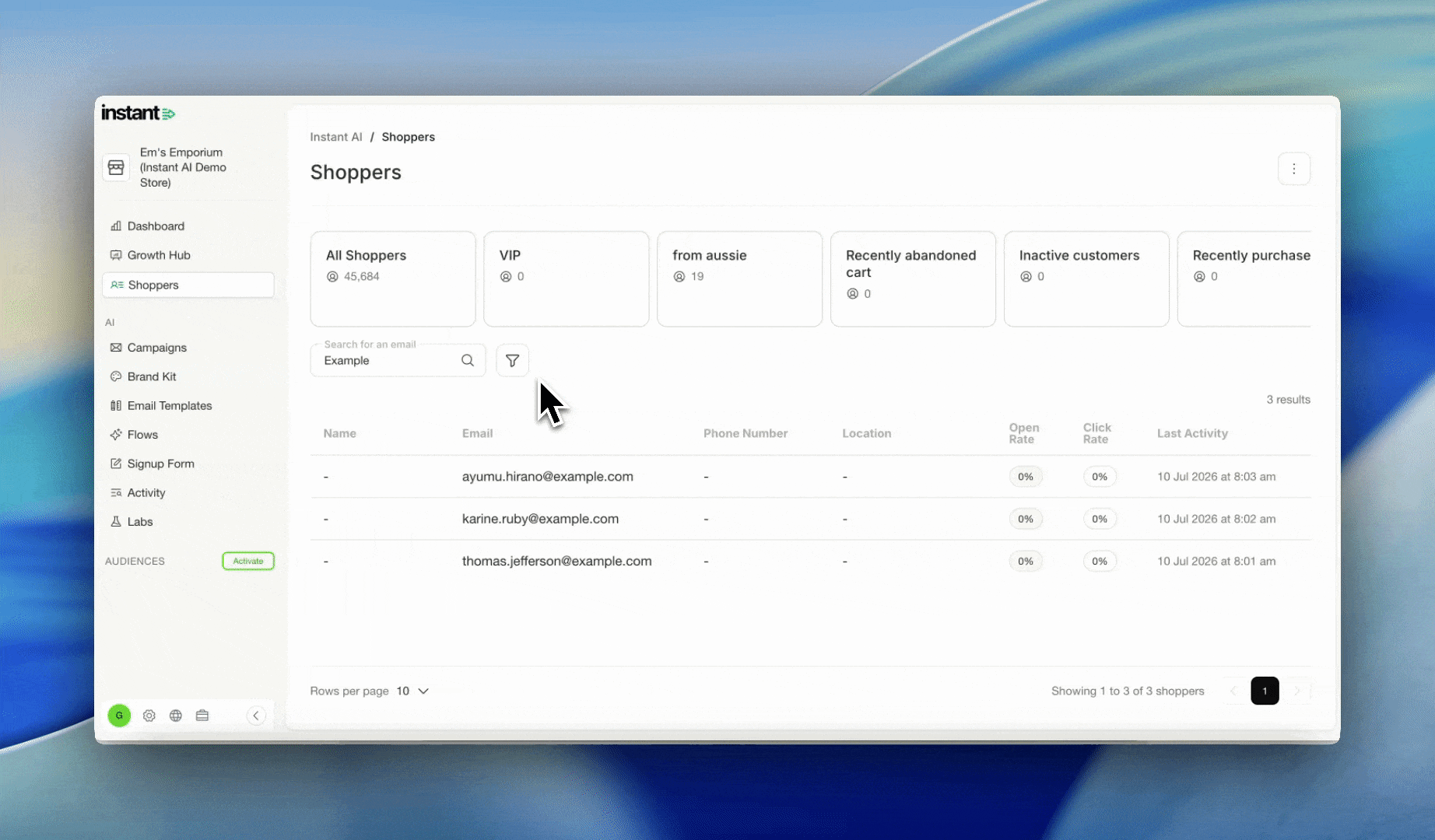Open shopper thomas.jefferson@example.com
The height and width of the screenshot is (840, 1435).
[x=557, y=561]
